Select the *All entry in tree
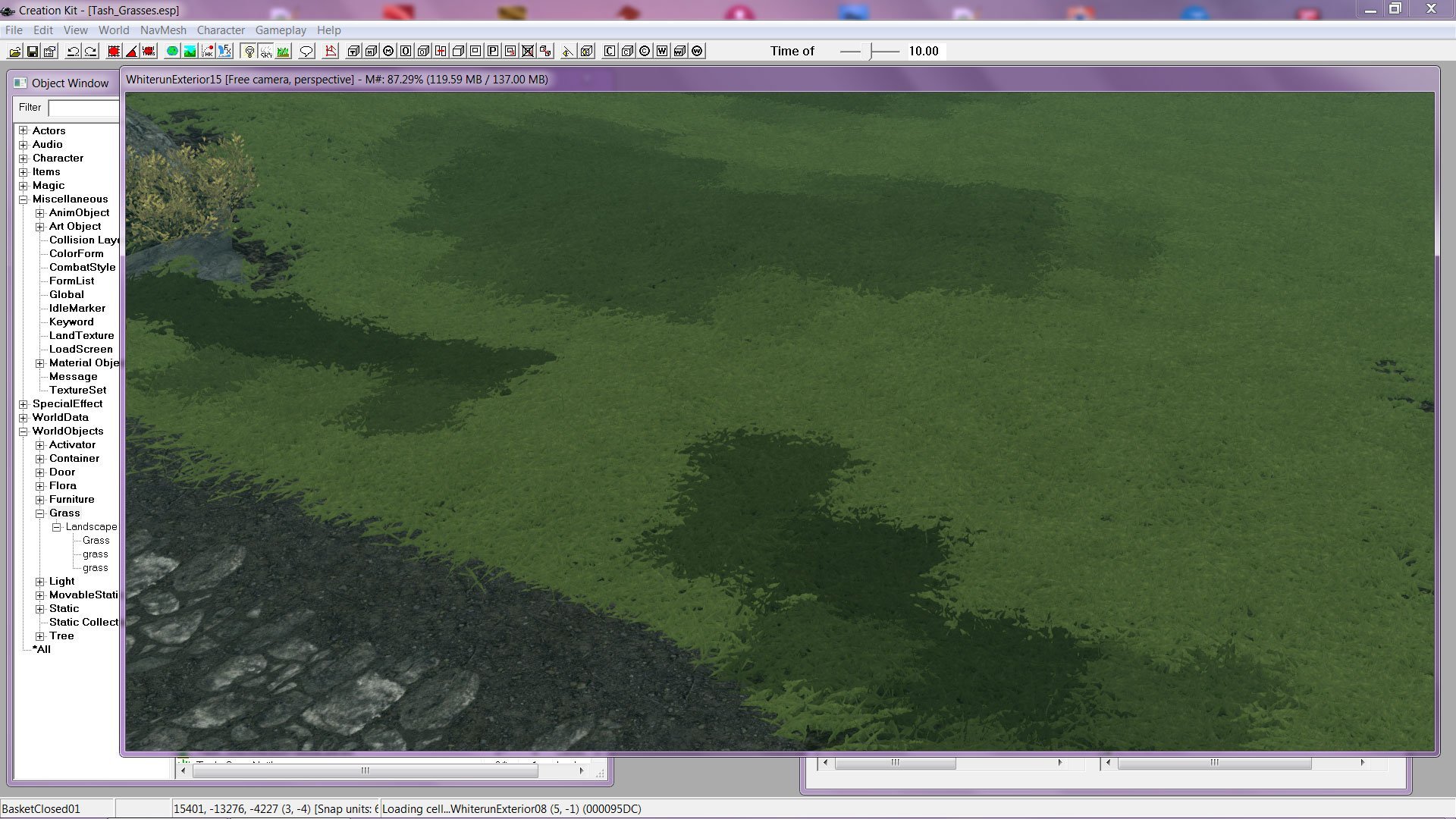The image size is (1456, 819). tap(42, 649)
